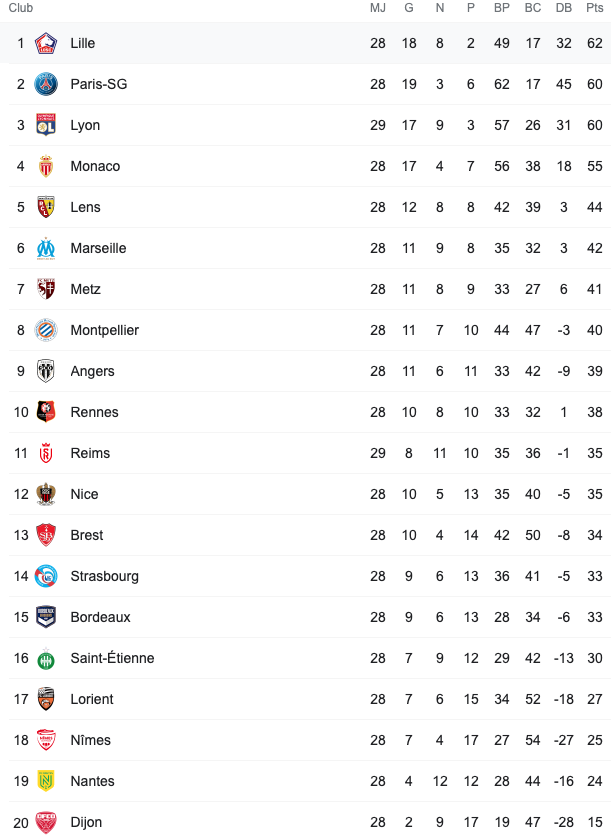Click the DB column header
Screen dimensions: 611x840
pyautogui.click(x=564, y=8)
